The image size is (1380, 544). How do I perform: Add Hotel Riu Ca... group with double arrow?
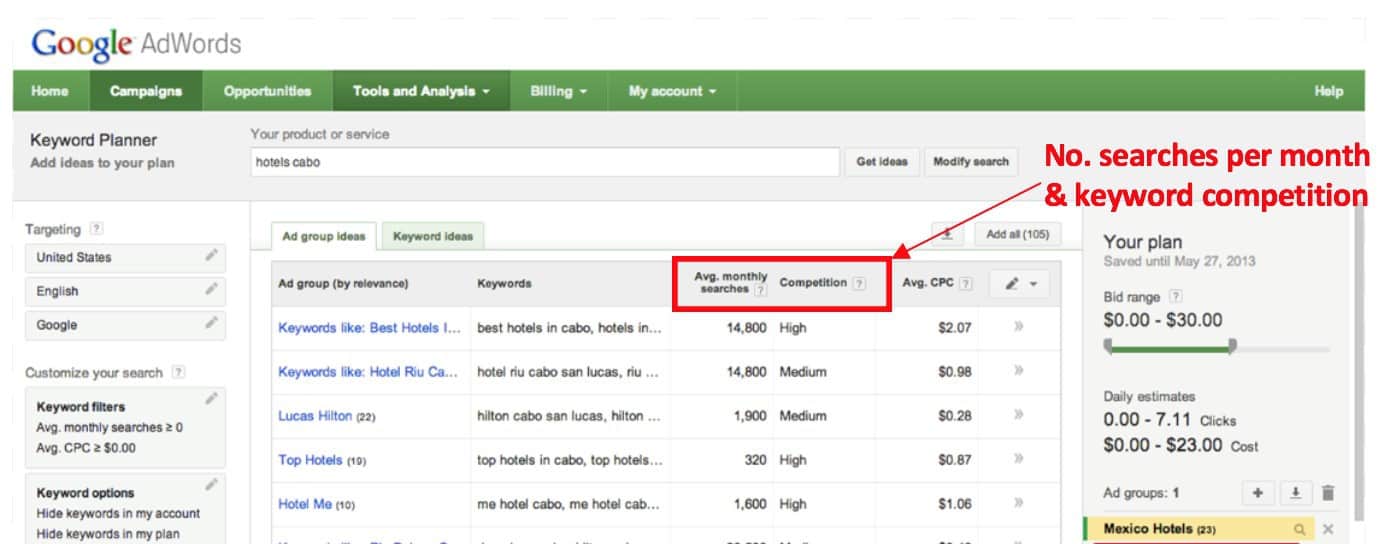tap(1018, 371)
